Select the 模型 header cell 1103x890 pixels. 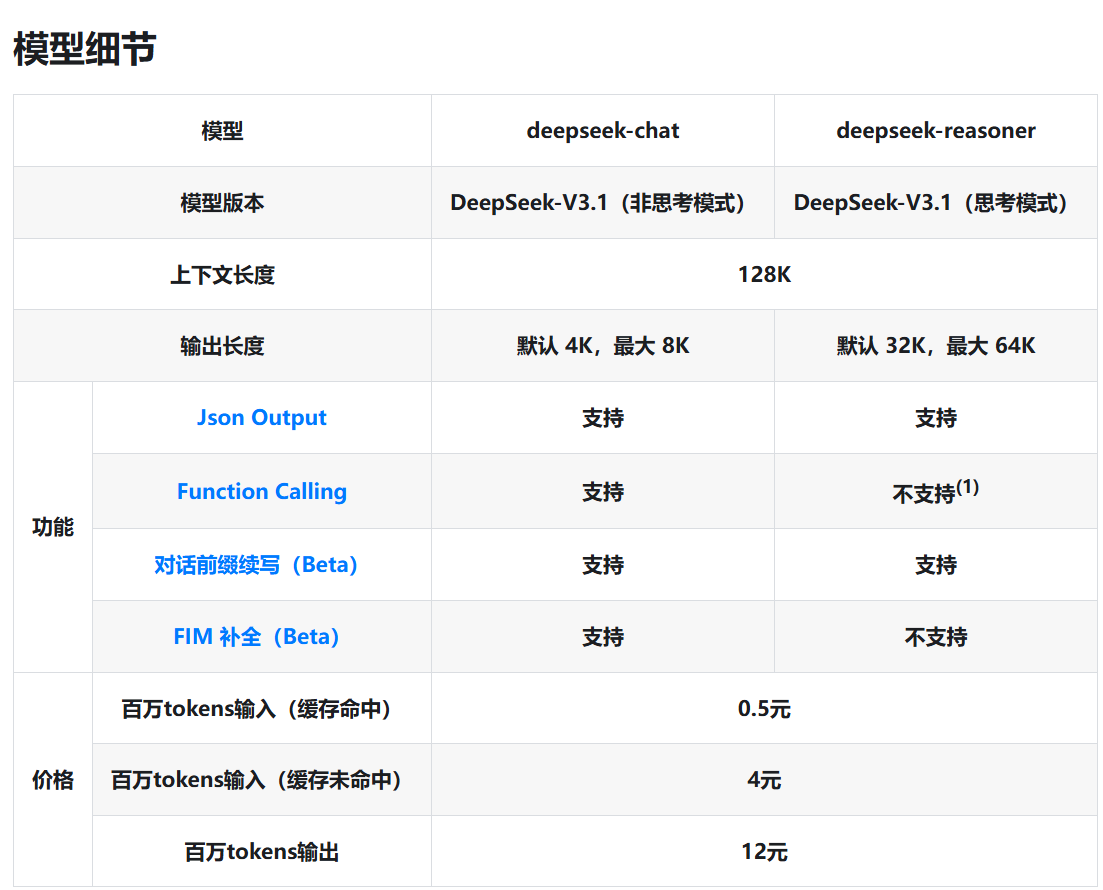point(222,131)
